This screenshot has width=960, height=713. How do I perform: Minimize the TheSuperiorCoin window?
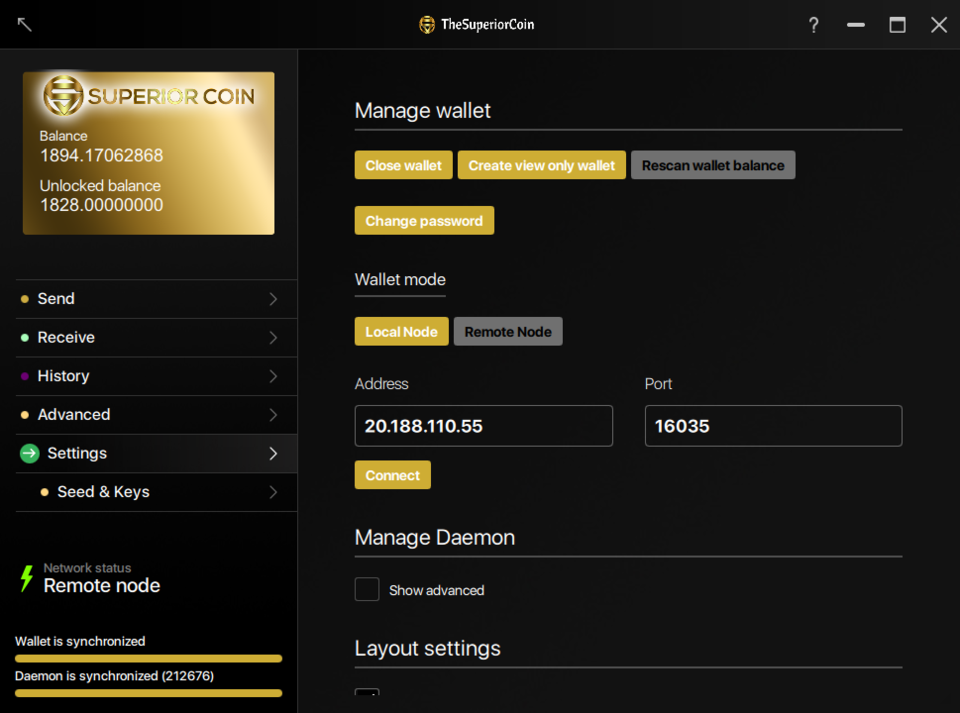856,25
